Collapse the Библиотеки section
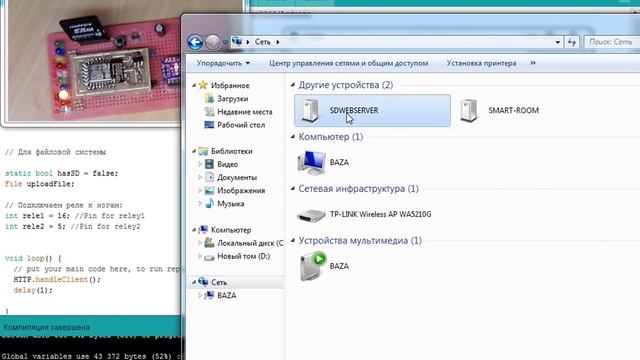This screenshot has height=360, width=640. [x=194, y=151]
